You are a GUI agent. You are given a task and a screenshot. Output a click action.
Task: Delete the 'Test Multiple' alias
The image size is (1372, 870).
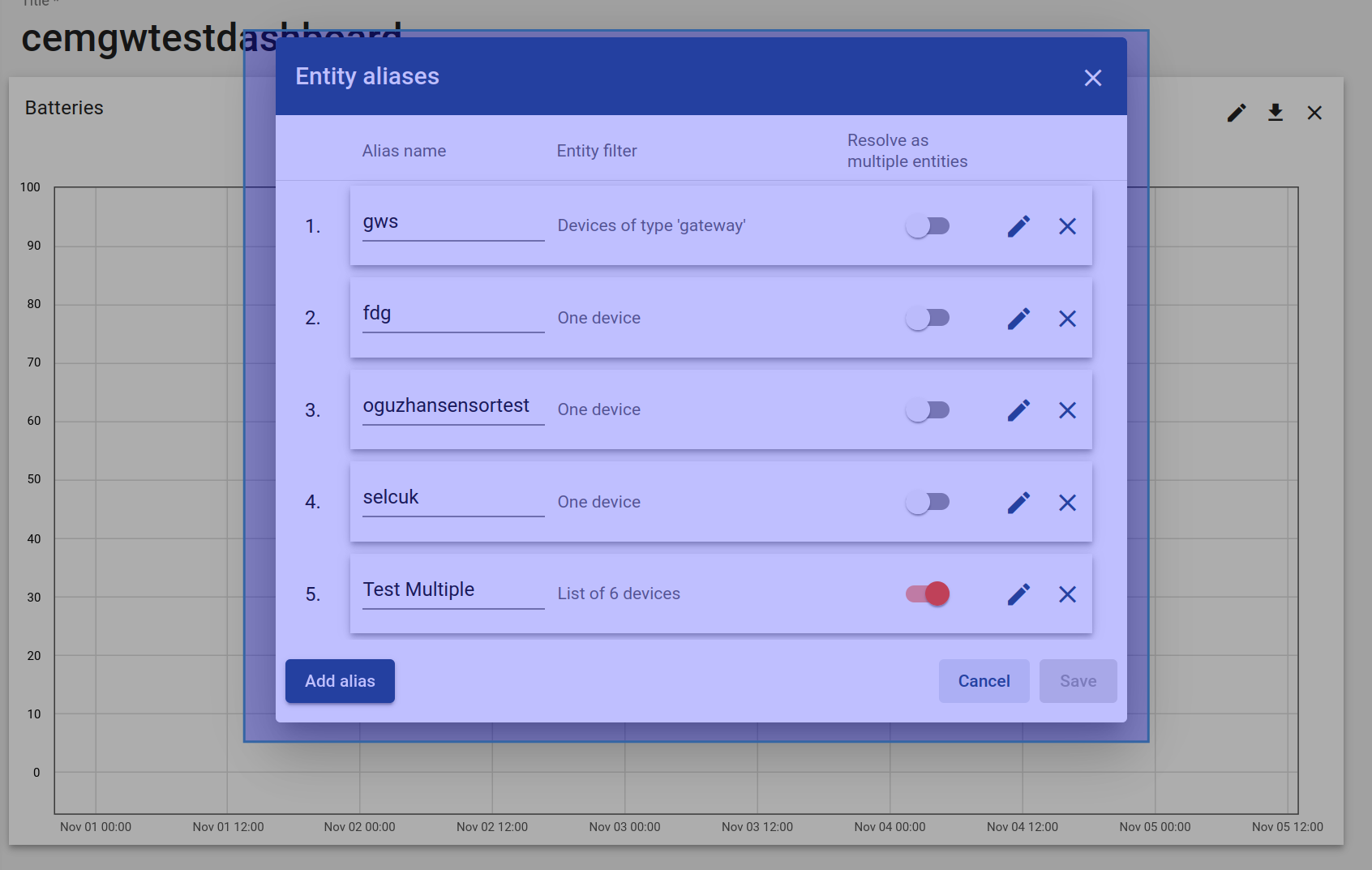click(x=1067, y=594)
